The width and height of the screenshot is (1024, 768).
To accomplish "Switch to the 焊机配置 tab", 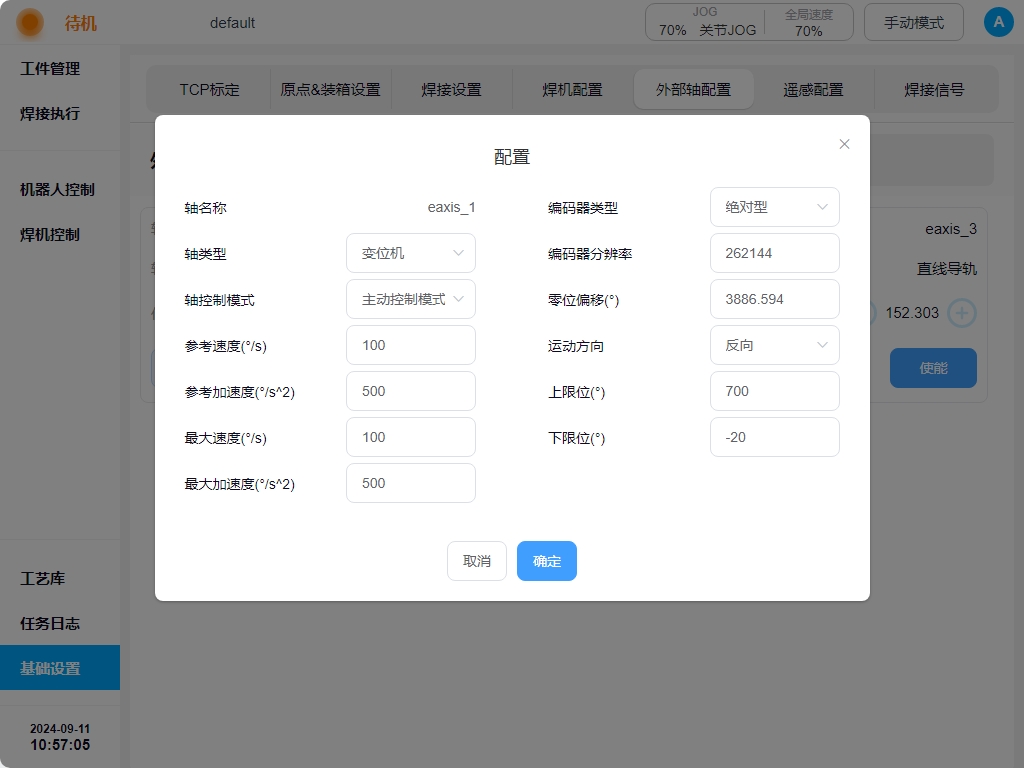I will coord(572,89).
